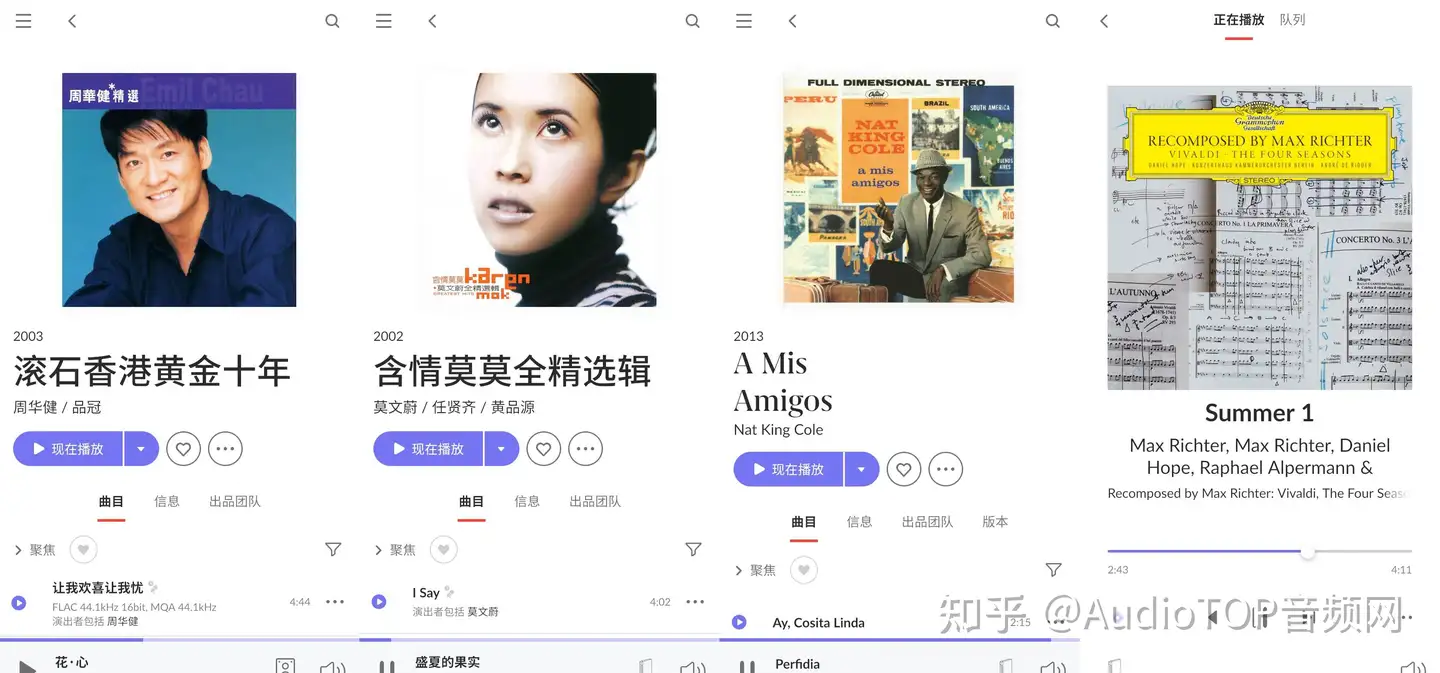
Task: Open more options for 含情莫莫全精选辑 album
Action: coord(586,449)
